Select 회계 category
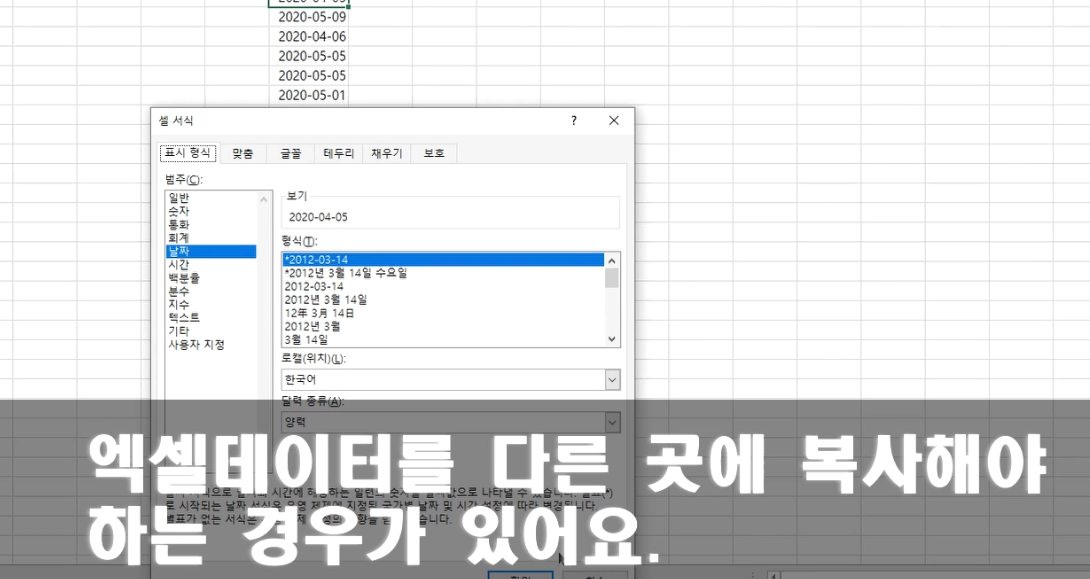The width and height of the screenshot is (1090, 579). pos(211,238)
